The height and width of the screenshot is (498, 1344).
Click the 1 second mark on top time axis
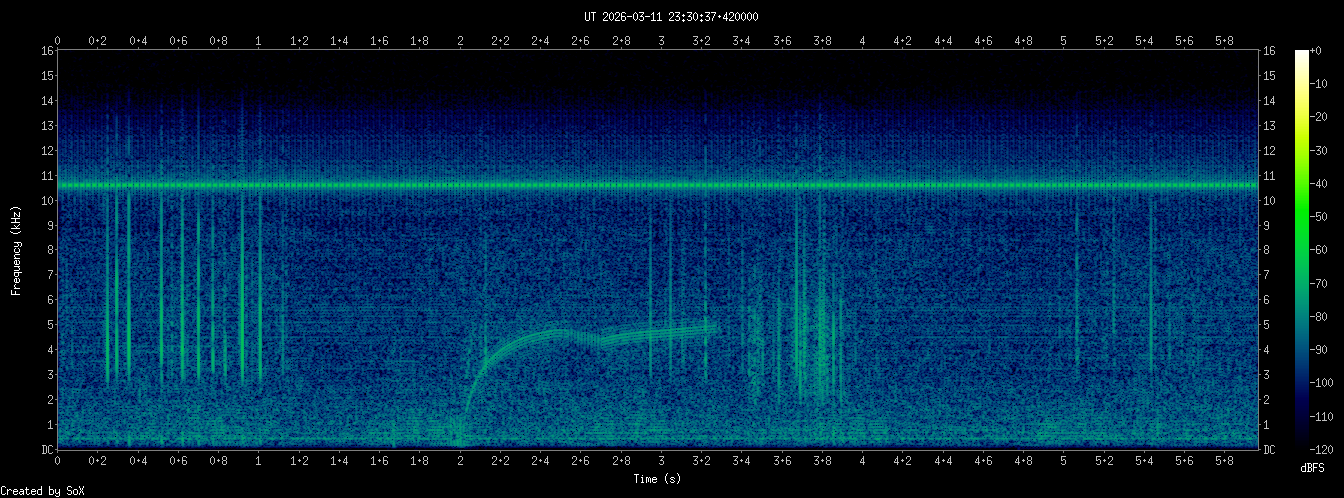click(259, 40)
